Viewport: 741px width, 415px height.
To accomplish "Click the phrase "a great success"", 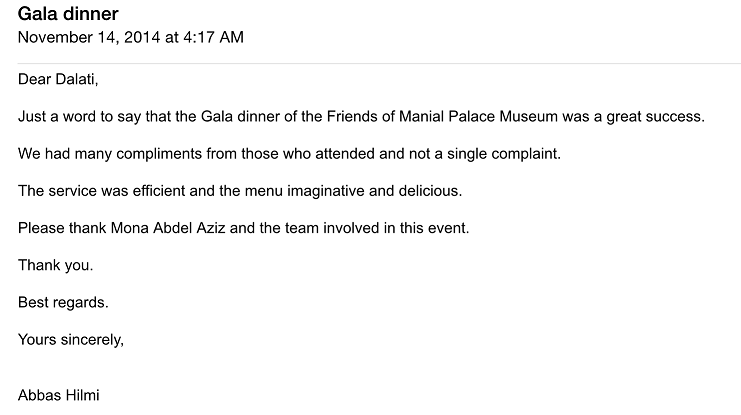I will click(x=647, y=116).
